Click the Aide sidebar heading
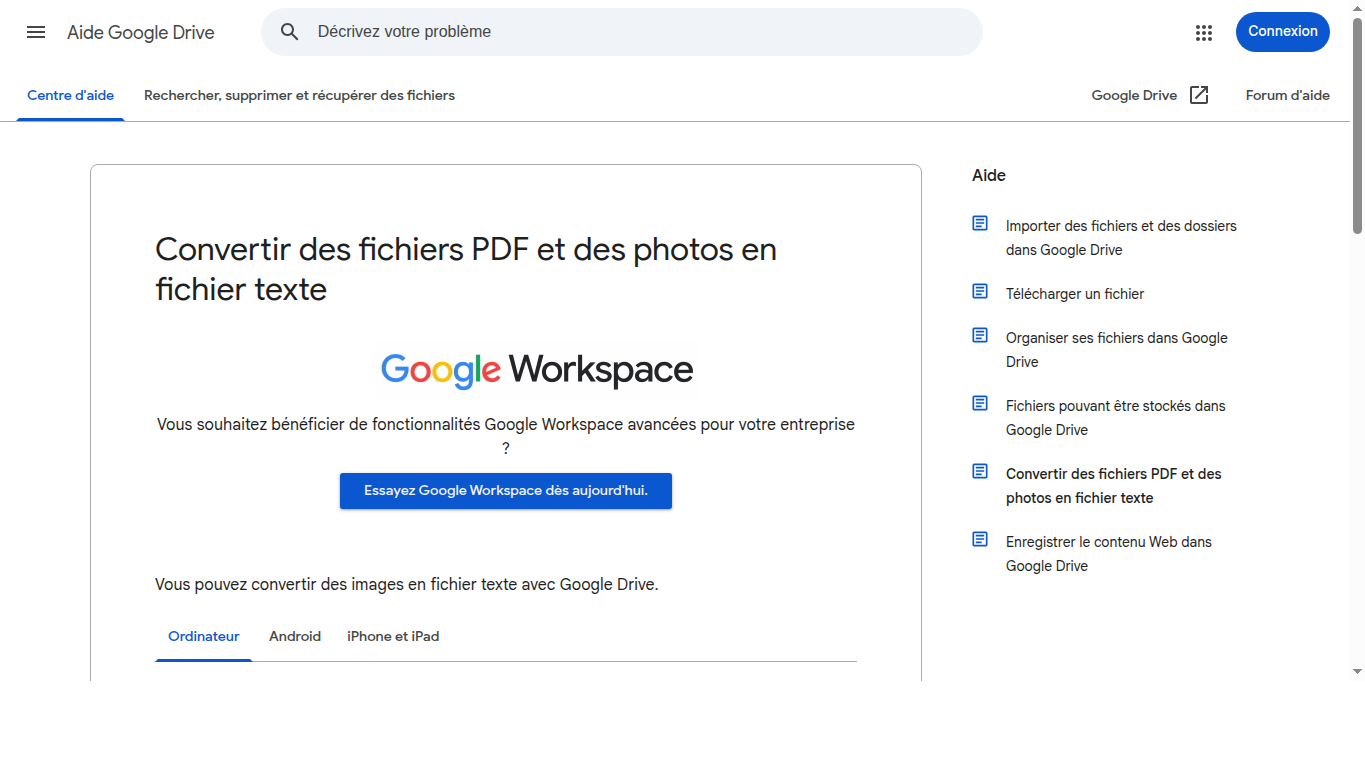 tap(989, 175)
